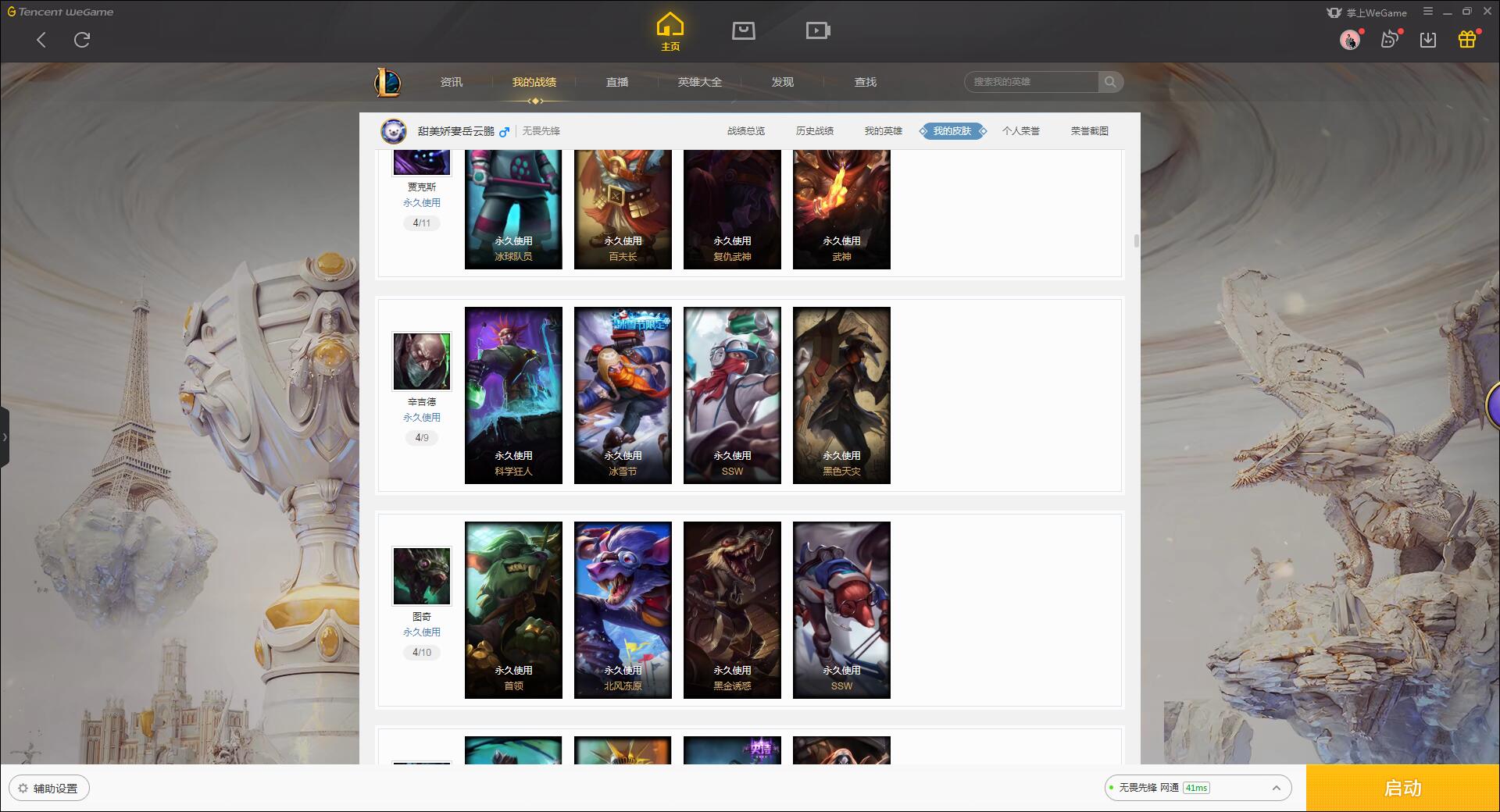Switch to 资讯 tab
Image resolution: width=1500 pixels, height=812 pixels.
pos(452,82)
